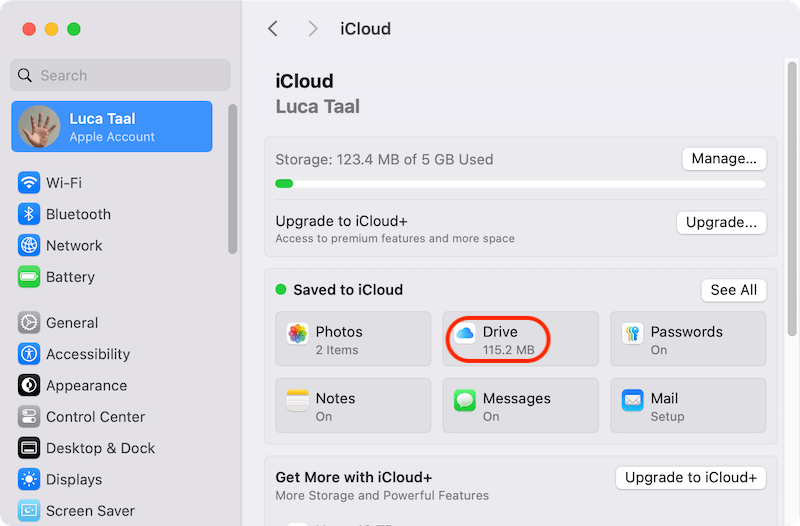The width and height of the screenshot is (800, 526).
Task: Open the Photos 2 Items tile
Action: (x=353, y=339)
